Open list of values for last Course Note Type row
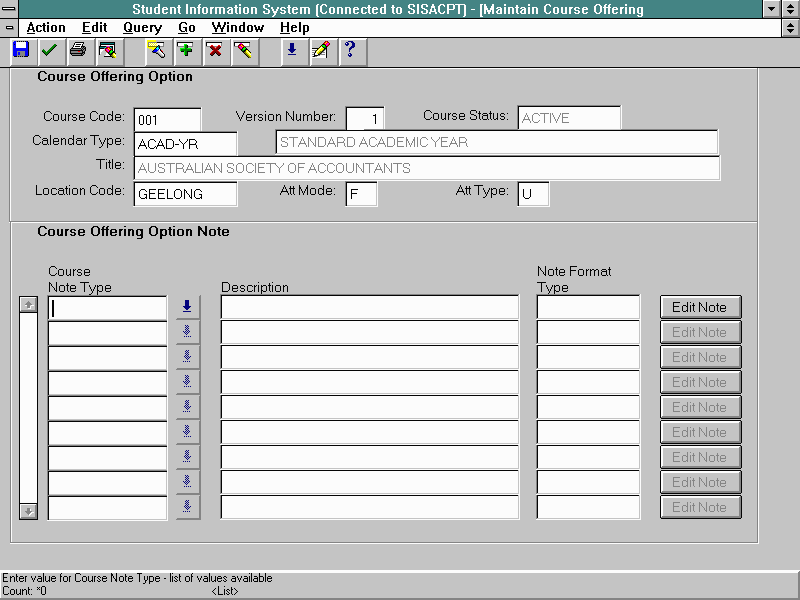Image resolution: width=800 pixels, height=600 pixels. click(187, 507)
